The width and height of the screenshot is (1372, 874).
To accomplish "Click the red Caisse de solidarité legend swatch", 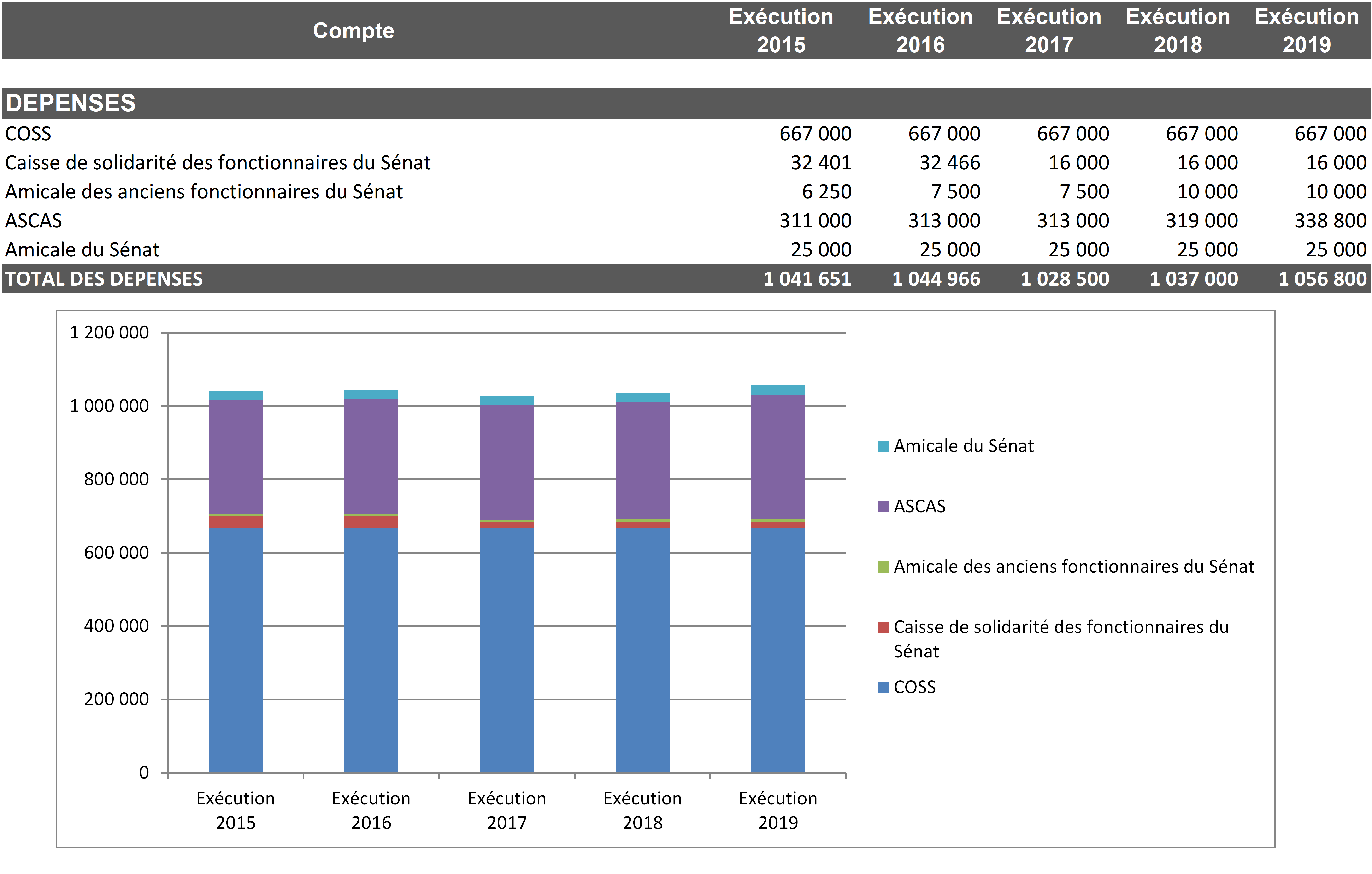I will pyautogui.click(x=883, y=627).
